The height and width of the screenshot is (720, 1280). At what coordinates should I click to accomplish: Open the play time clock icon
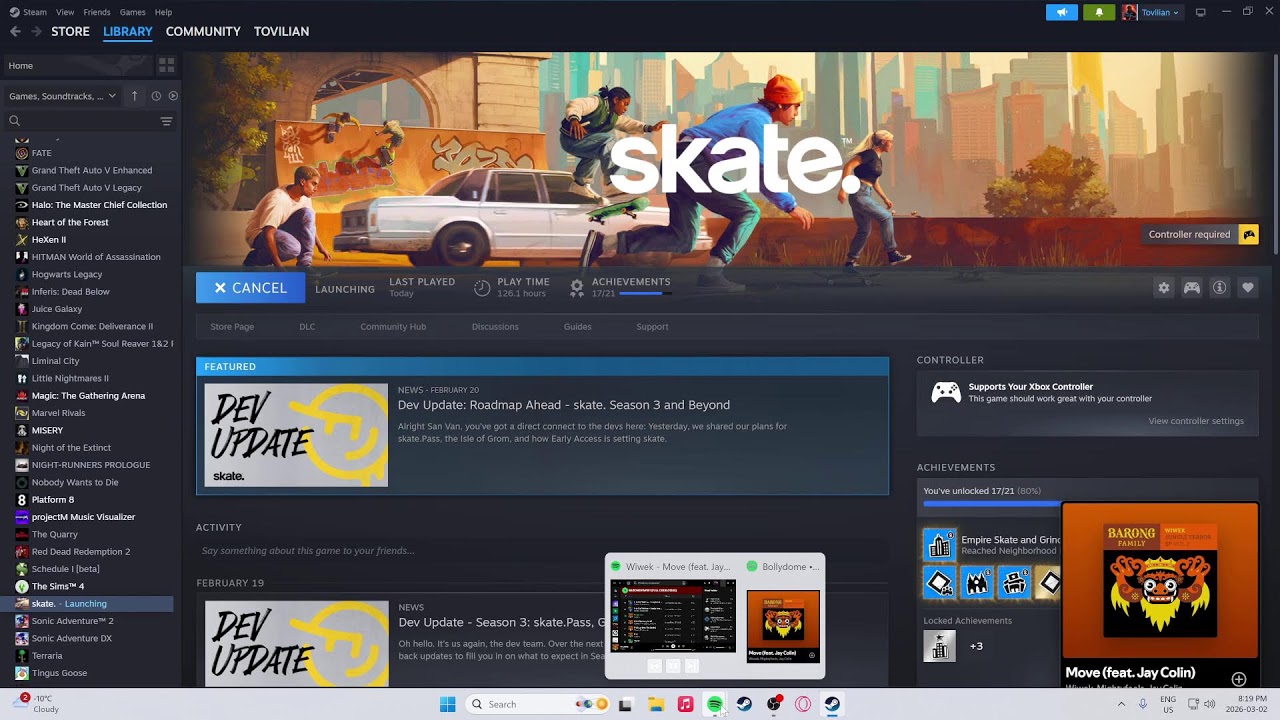coord(482,288)
